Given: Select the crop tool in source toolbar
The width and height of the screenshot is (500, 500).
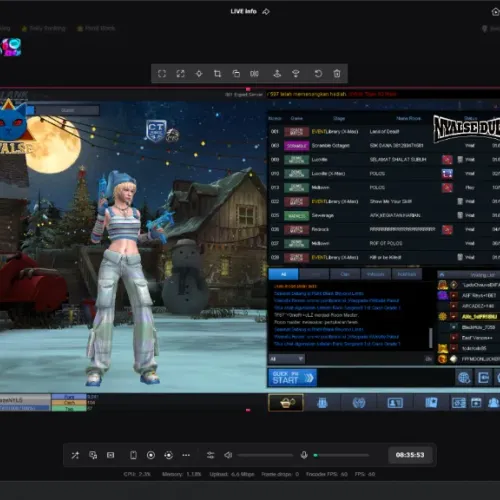Looking at the screenshot, I should tap(217, 73).
